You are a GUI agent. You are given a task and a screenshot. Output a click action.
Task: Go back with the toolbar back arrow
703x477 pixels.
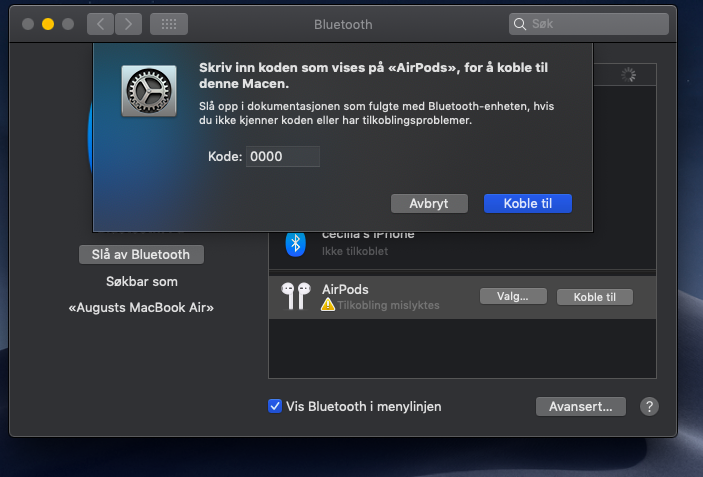pos(100,24)
